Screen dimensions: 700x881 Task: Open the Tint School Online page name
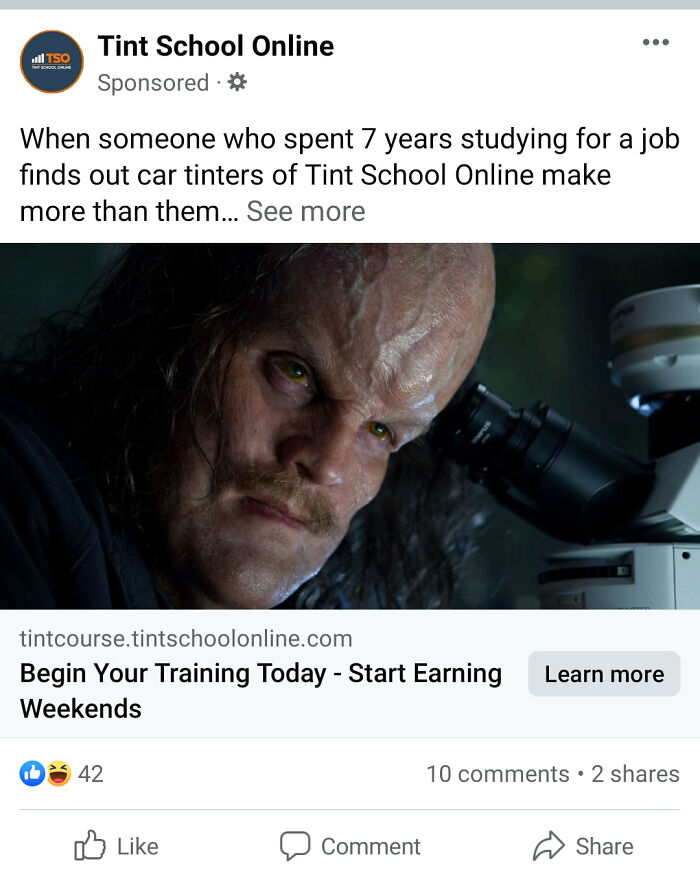(216, 46)
